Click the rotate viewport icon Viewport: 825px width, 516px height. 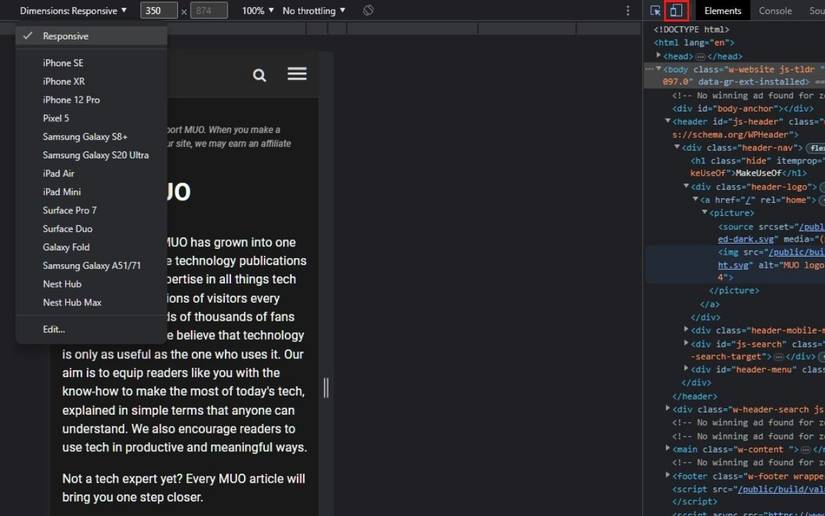point(368,11)
